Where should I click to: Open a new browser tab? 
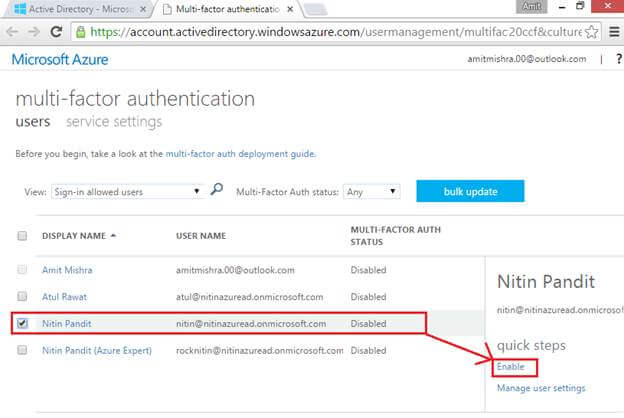316,10
